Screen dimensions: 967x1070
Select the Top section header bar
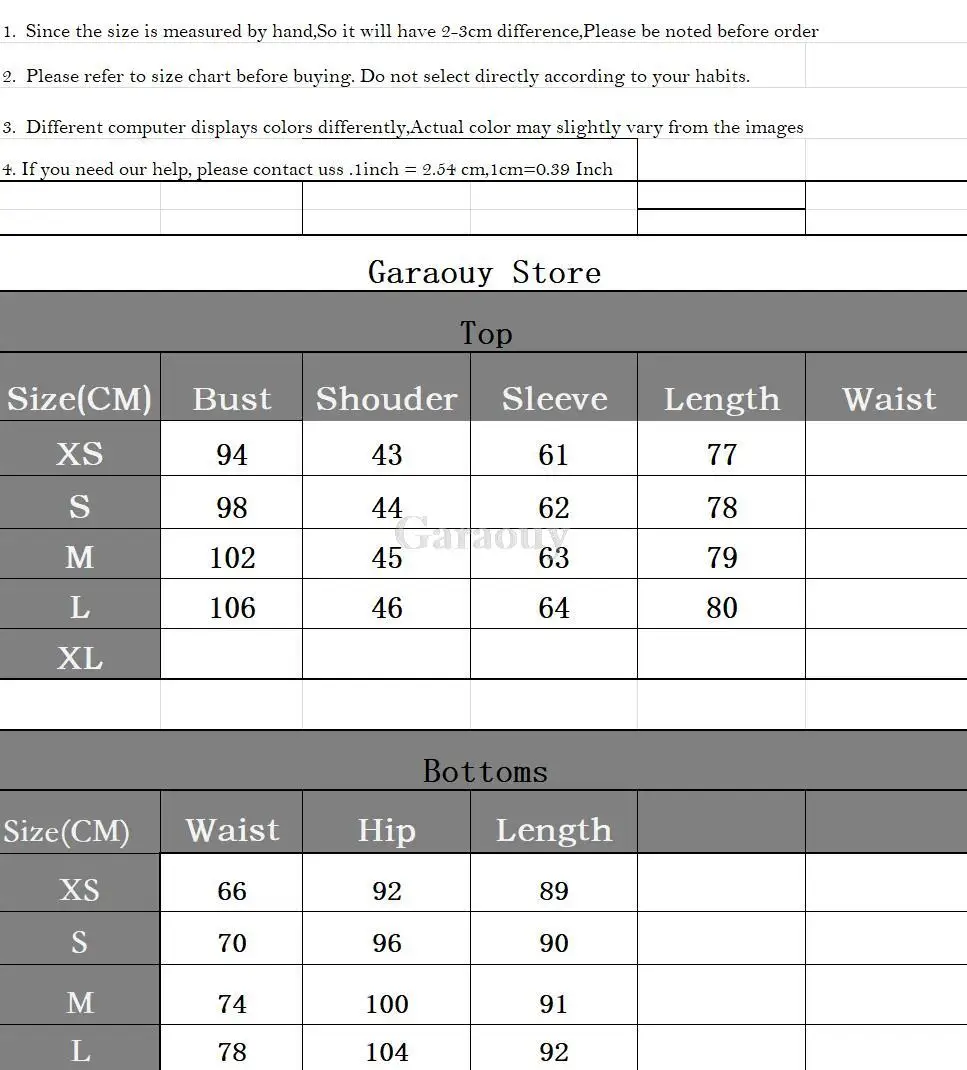coord(484,333)
